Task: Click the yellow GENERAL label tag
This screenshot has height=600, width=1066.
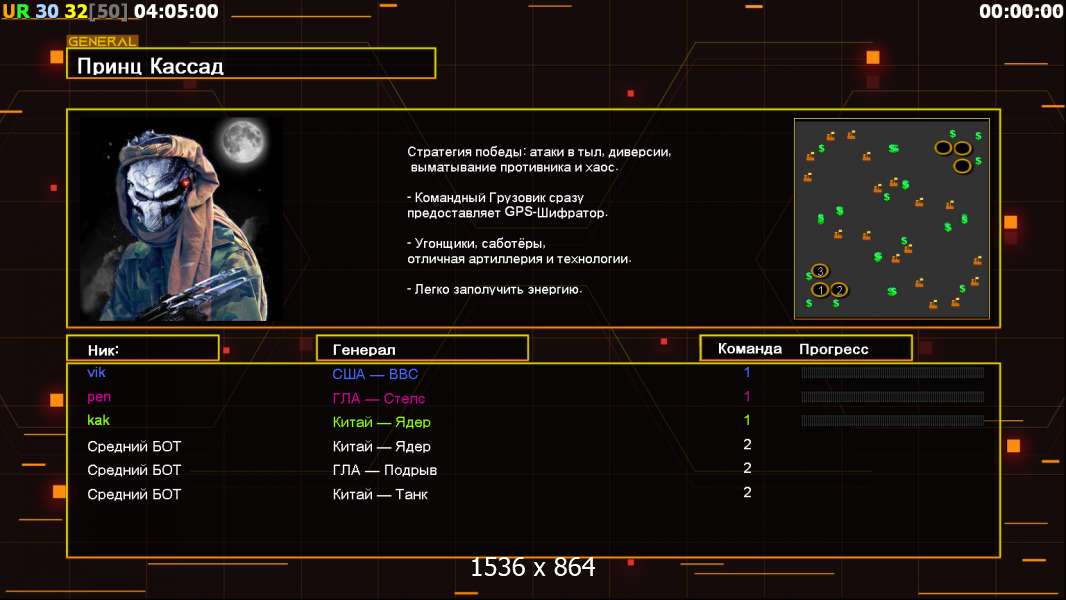Action: tap(102, 41)
